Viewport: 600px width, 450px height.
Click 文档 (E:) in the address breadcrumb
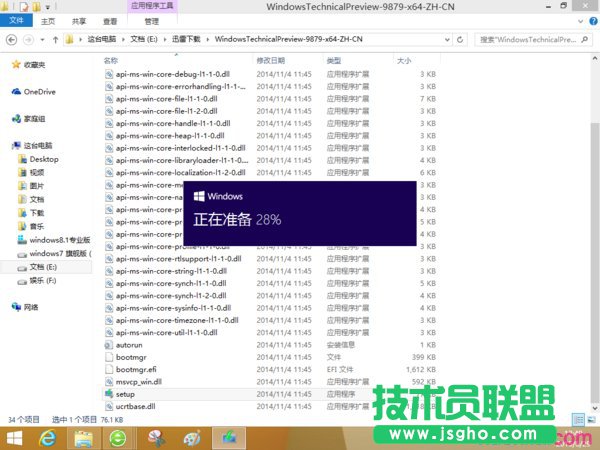point(144,39)
